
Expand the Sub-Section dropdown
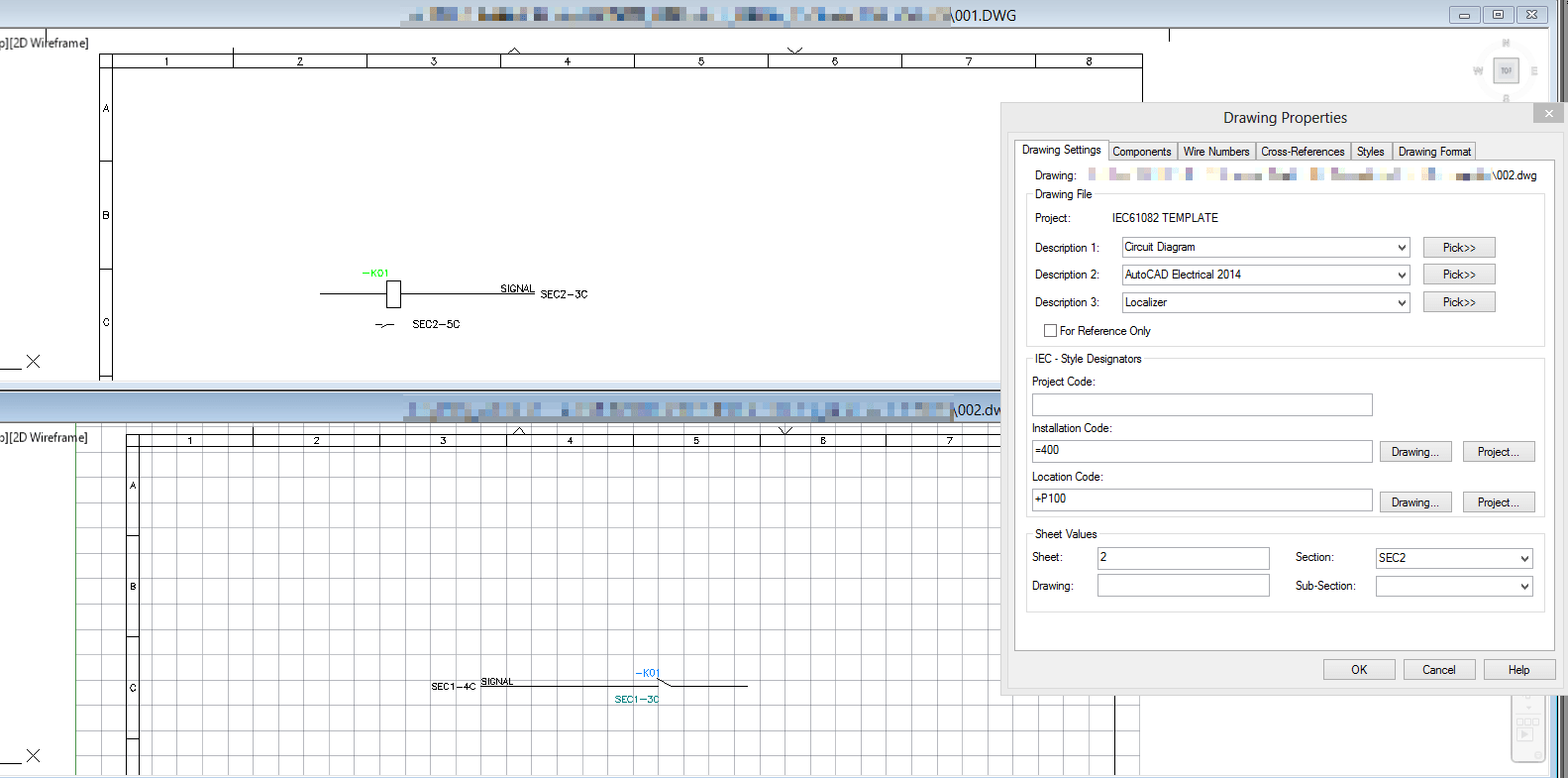pos(1524,587)
